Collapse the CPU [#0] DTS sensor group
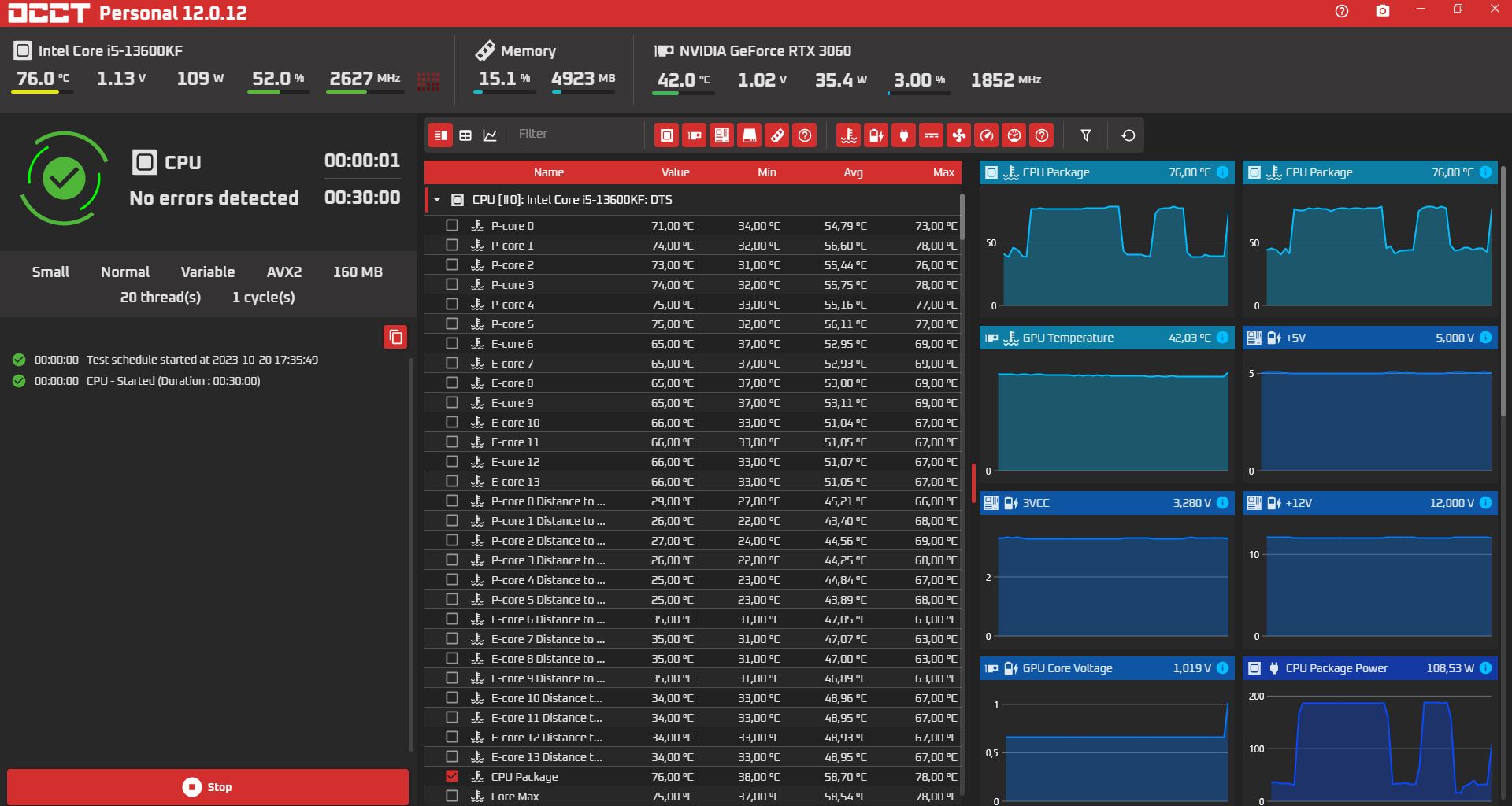Viewport: 1512px width, 806px height. (437, 200)
